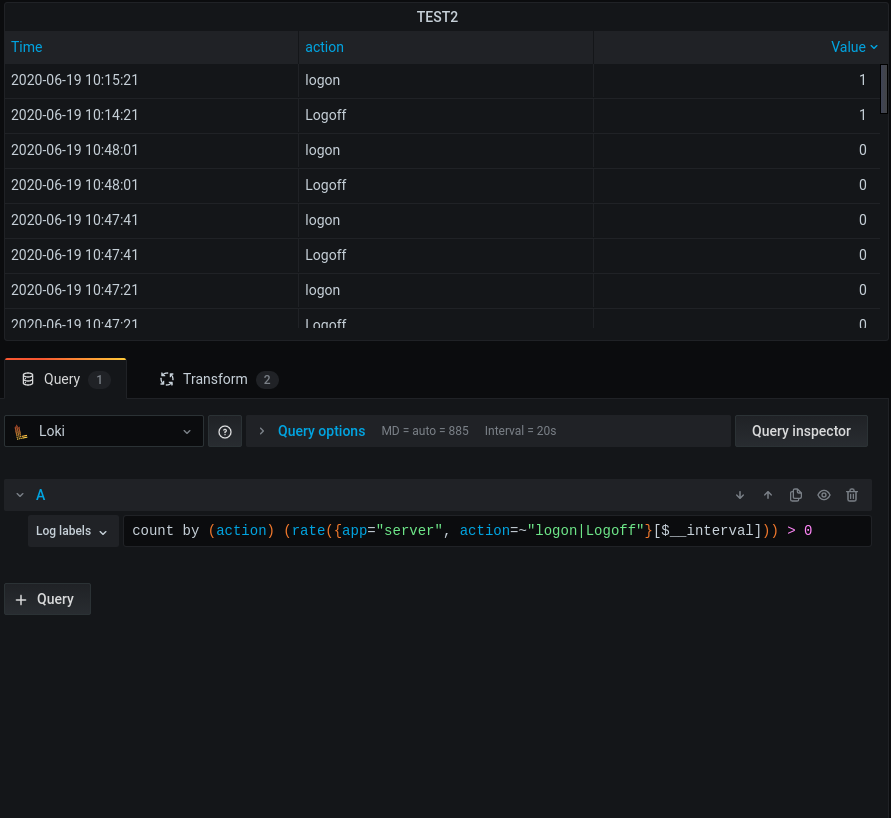The image size is (891, 818).
Task: Duplicate query A with copy icon
Action: pos(796,495)
